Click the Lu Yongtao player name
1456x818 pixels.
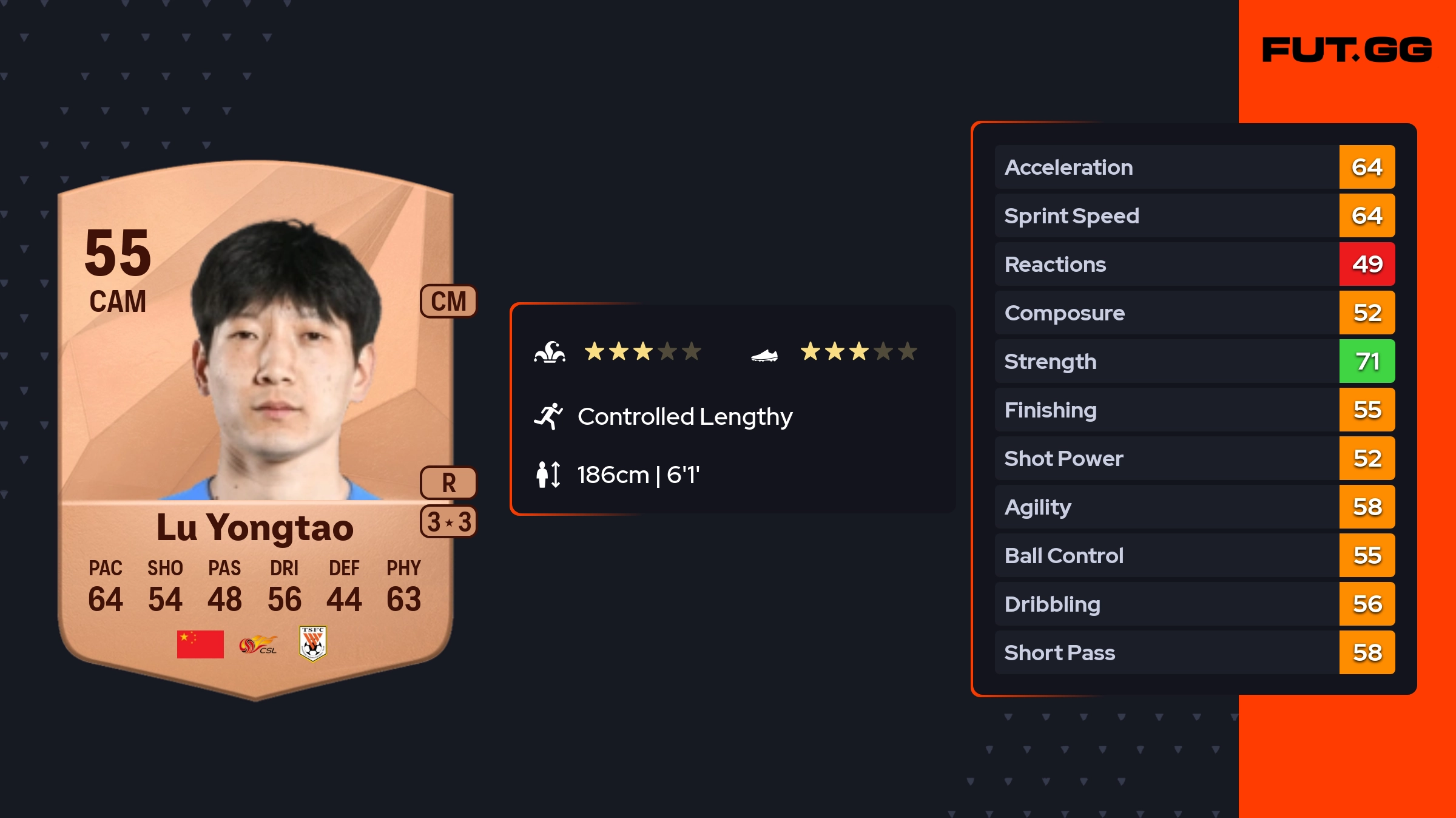point(255,527)
